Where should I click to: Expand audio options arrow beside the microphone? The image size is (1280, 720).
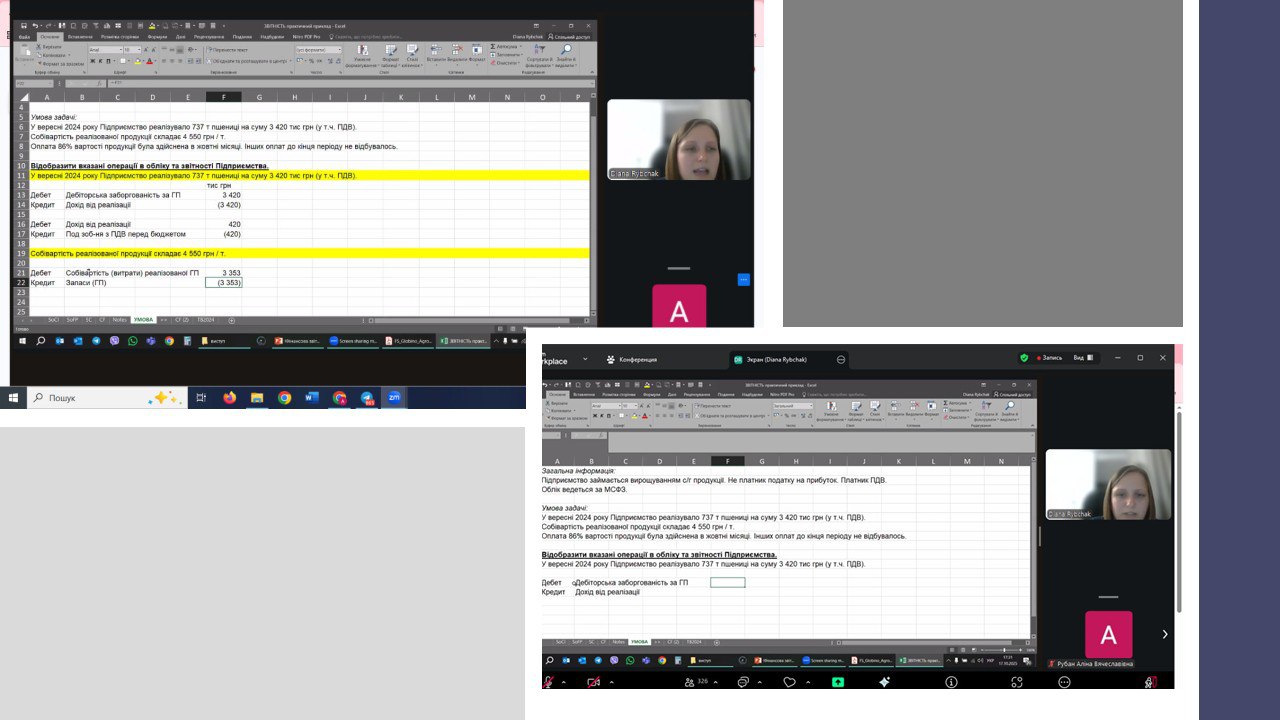564,682
